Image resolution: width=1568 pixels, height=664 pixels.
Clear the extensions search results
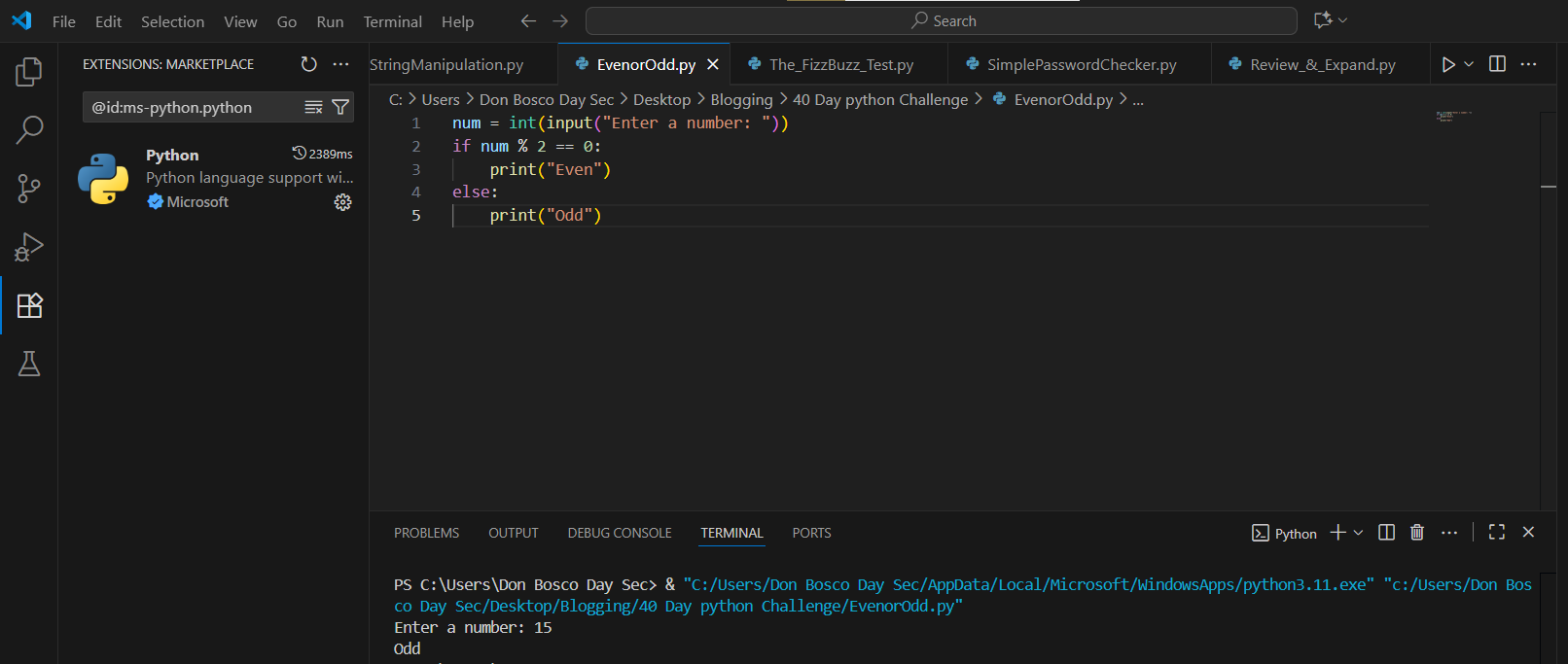[x=313, y=107]
